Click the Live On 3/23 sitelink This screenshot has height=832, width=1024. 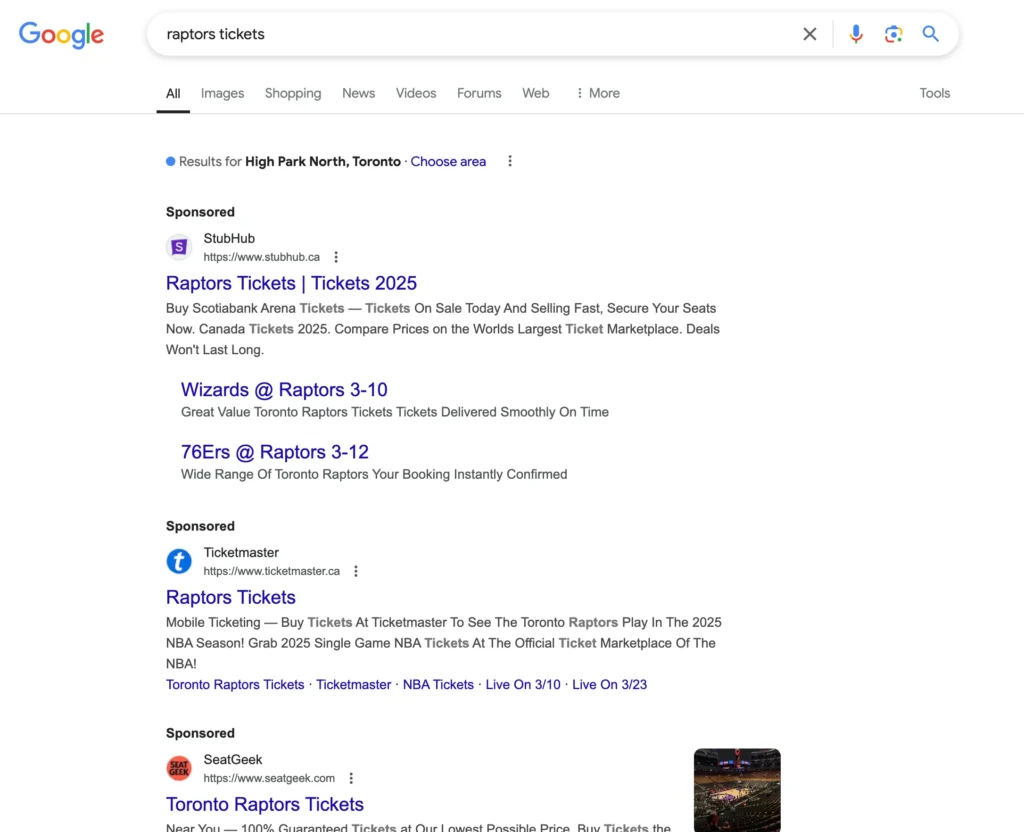(x=609, y=684)
